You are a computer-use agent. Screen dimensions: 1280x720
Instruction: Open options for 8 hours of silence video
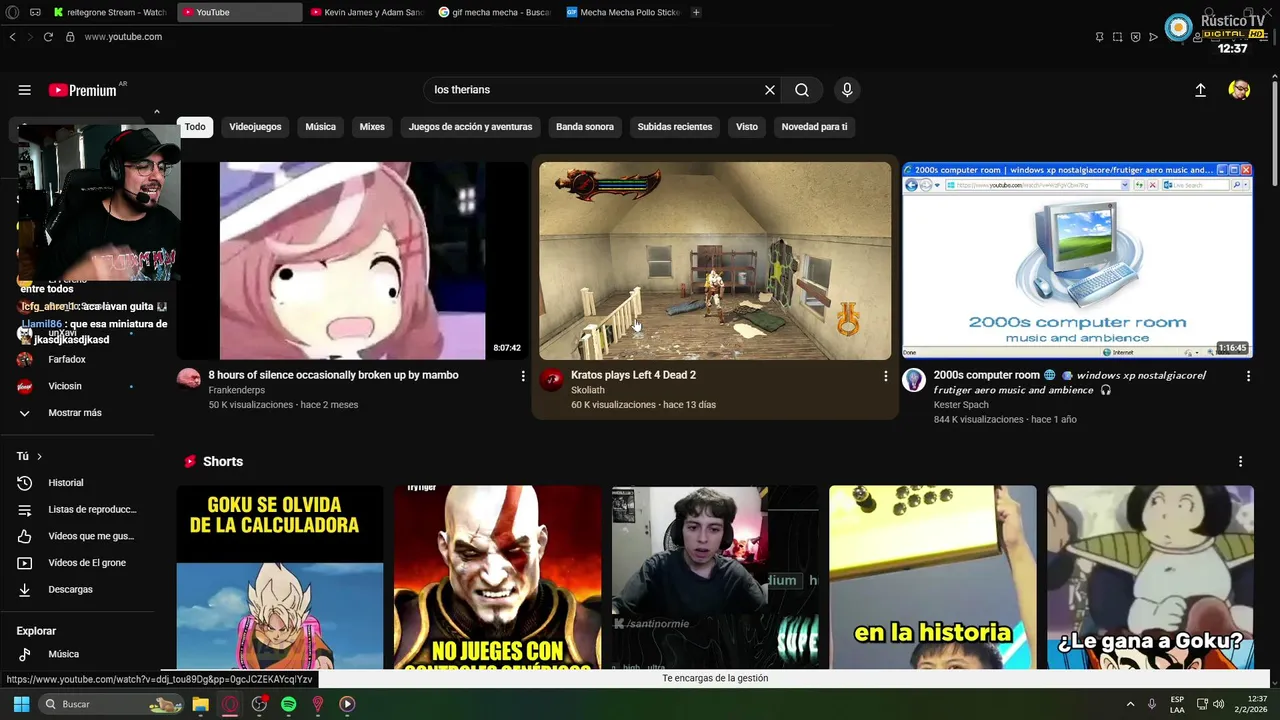pyautogui.click(x=522, y=376)
